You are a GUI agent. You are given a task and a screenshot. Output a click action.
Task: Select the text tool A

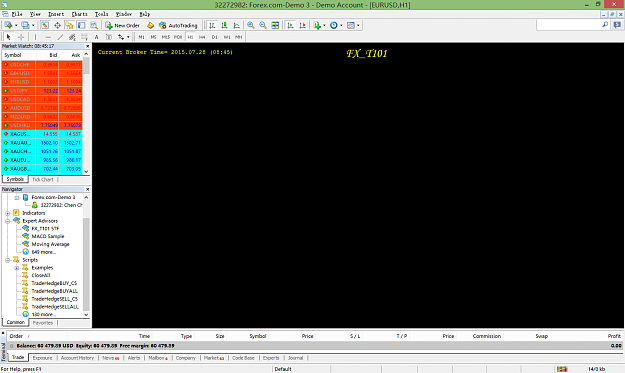pyautogui.click(x=96, y=37)
